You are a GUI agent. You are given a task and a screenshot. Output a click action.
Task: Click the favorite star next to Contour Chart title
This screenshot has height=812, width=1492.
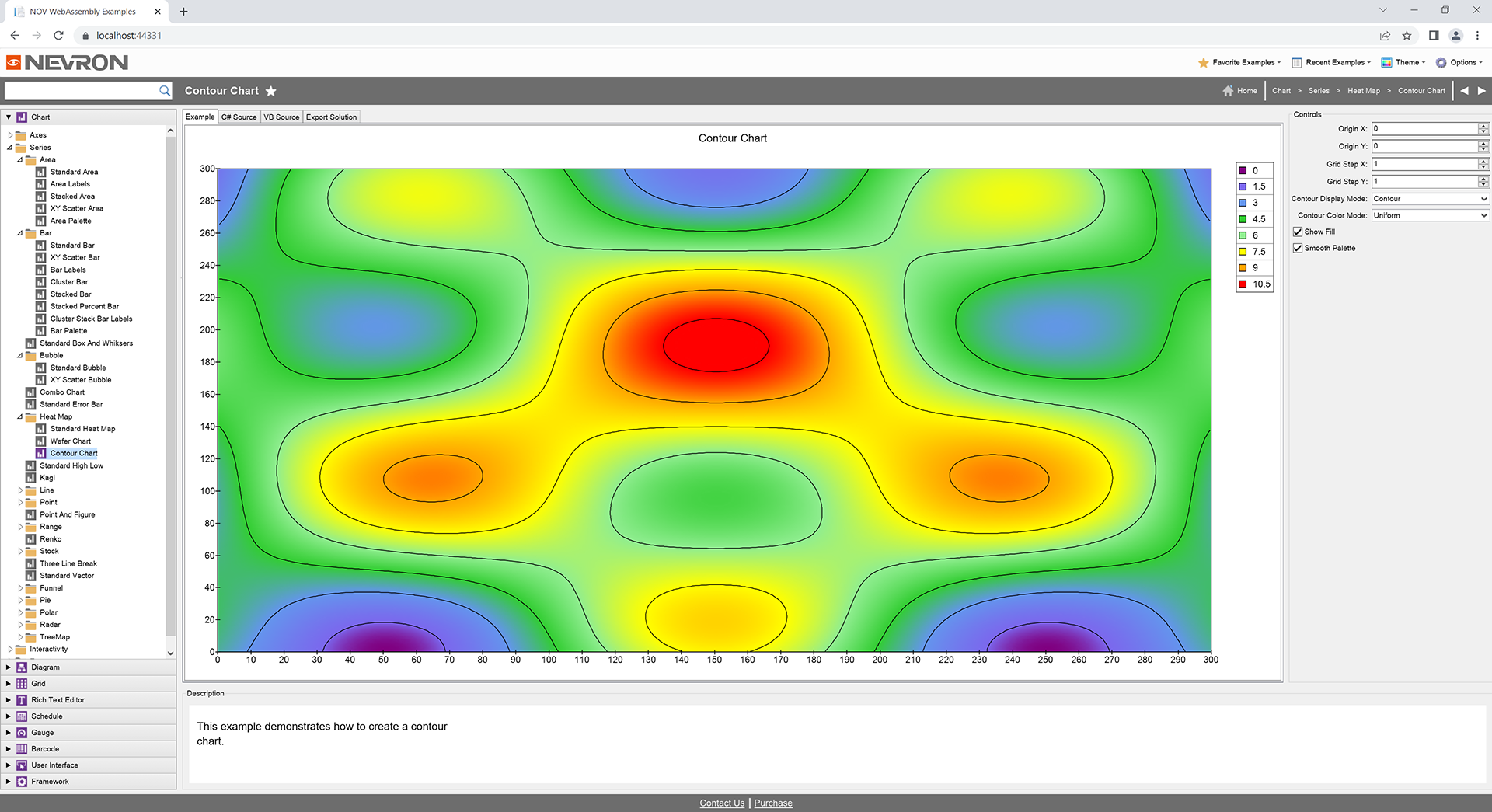(270, 91)
